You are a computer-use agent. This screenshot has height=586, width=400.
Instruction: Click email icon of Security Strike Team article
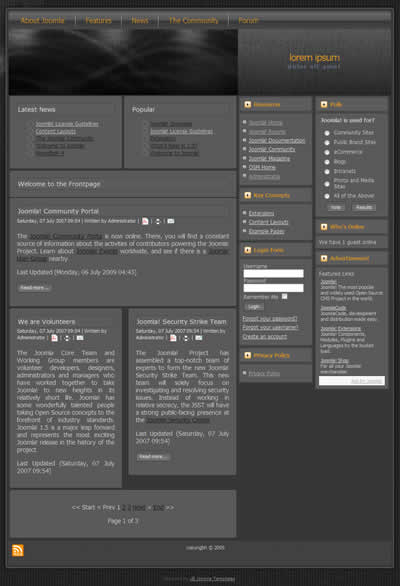tap(199, 338)
